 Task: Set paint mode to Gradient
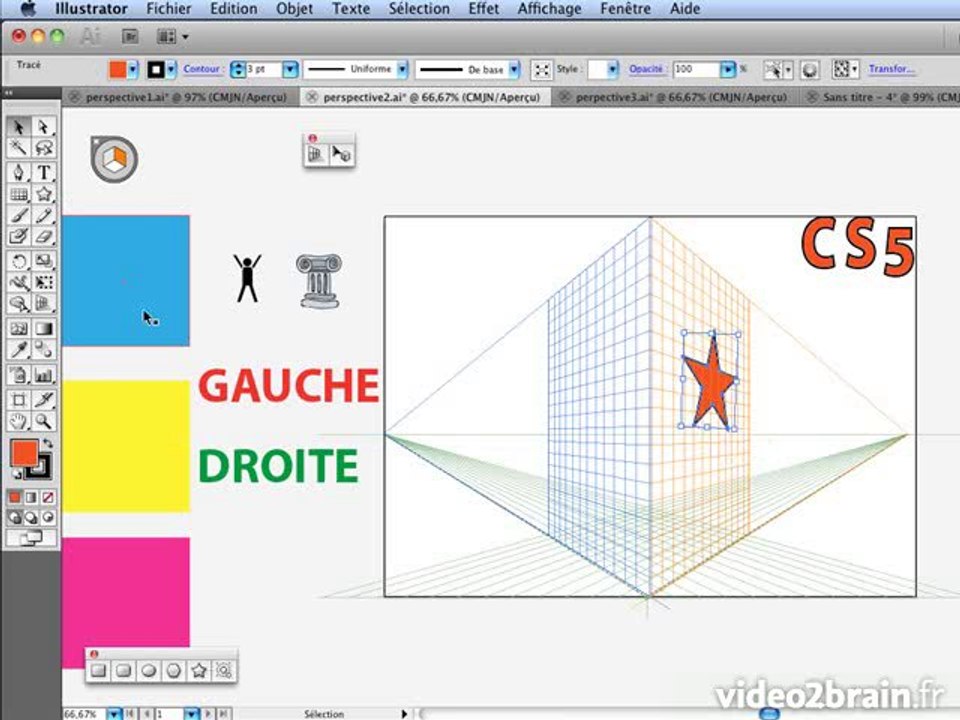pyautogui.click(x=31, y=497)
